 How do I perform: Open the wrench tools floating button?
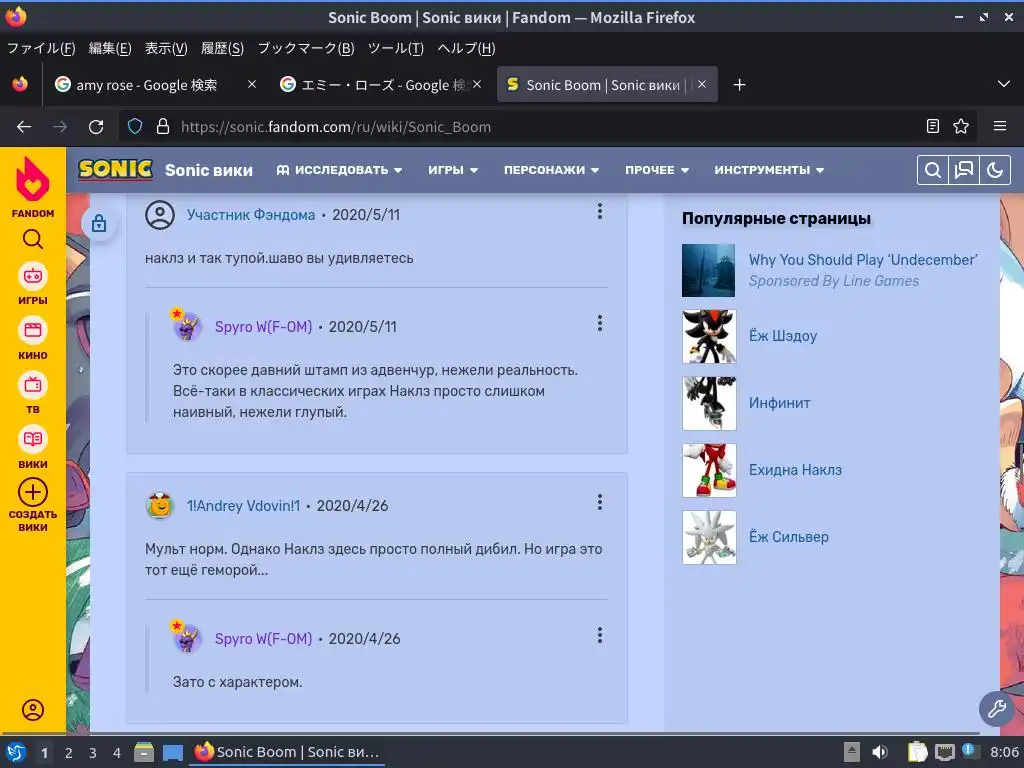pos(997,708)
